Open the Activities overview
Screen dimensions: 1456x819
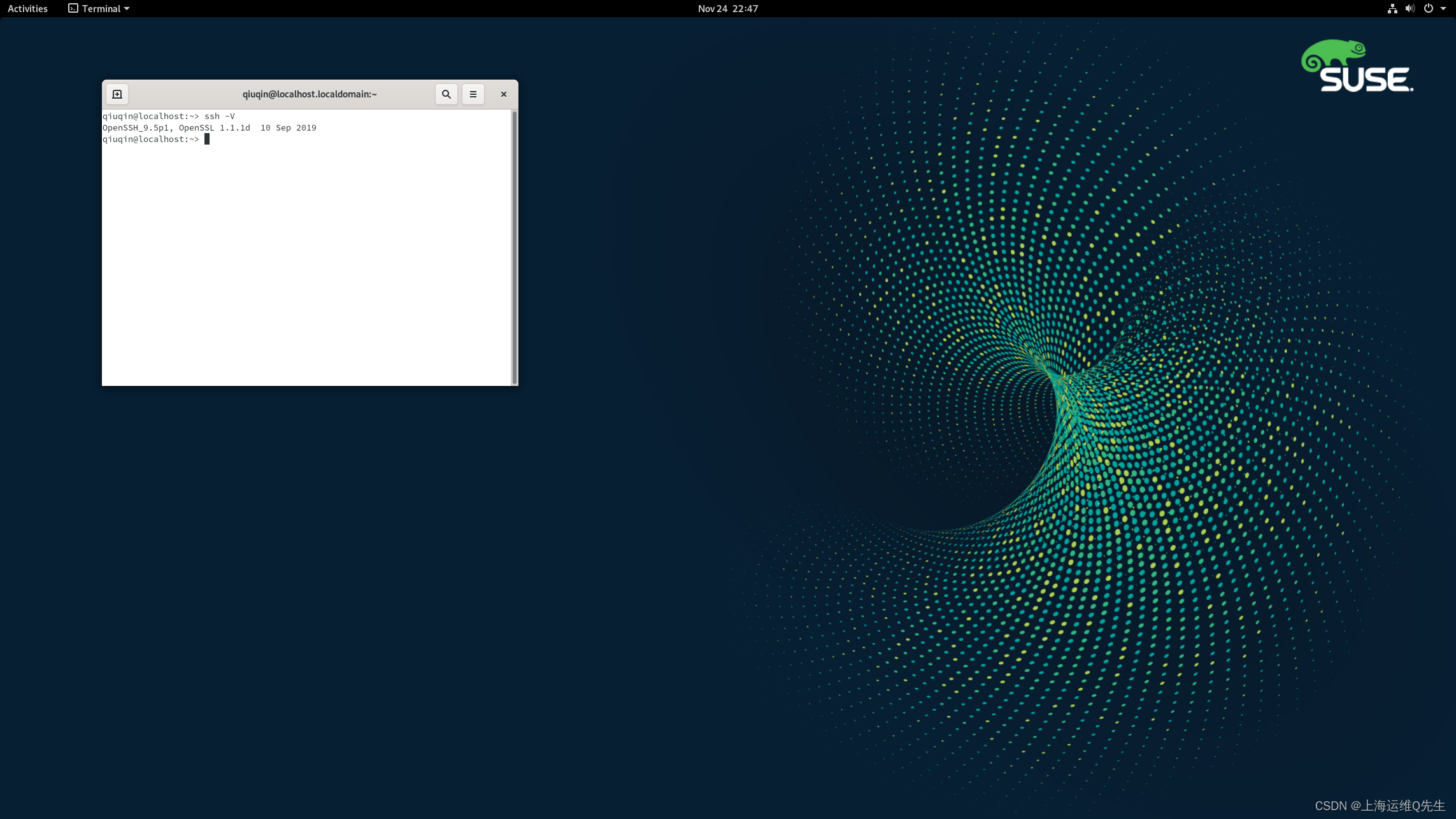tap(27, 8)
